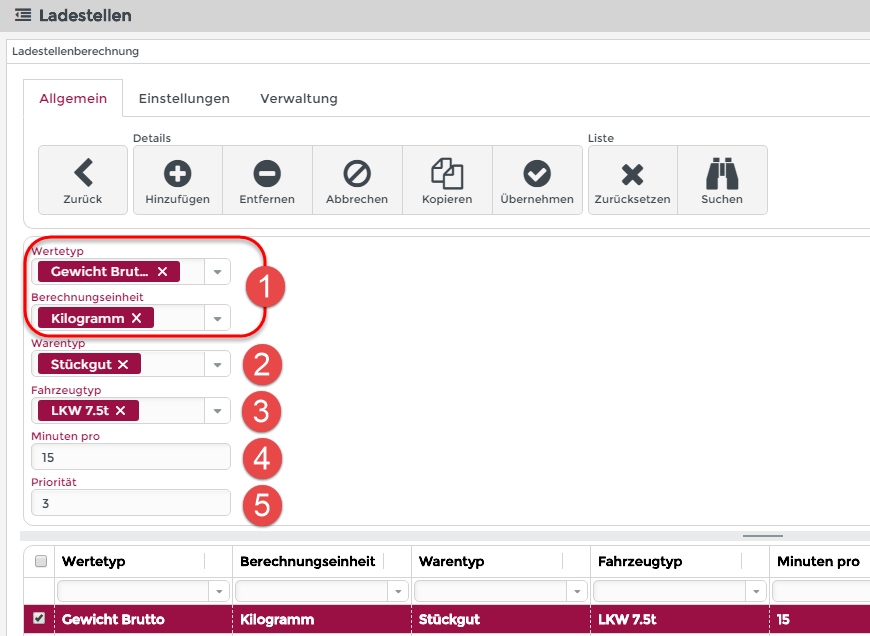Switch to the Allgemein tab
The image size is (870, 636).
73,98
